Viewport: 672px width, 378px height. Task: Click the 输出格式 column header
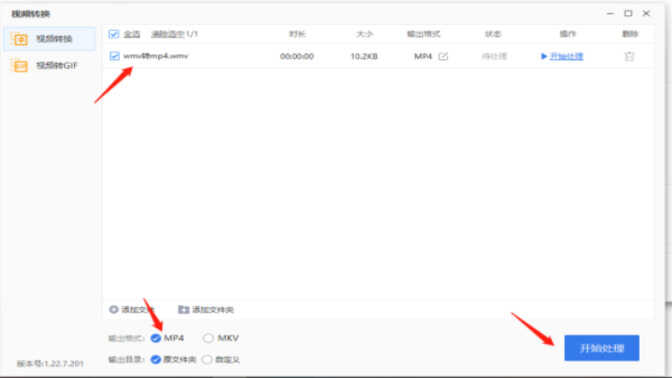click(x=423, y=34)
